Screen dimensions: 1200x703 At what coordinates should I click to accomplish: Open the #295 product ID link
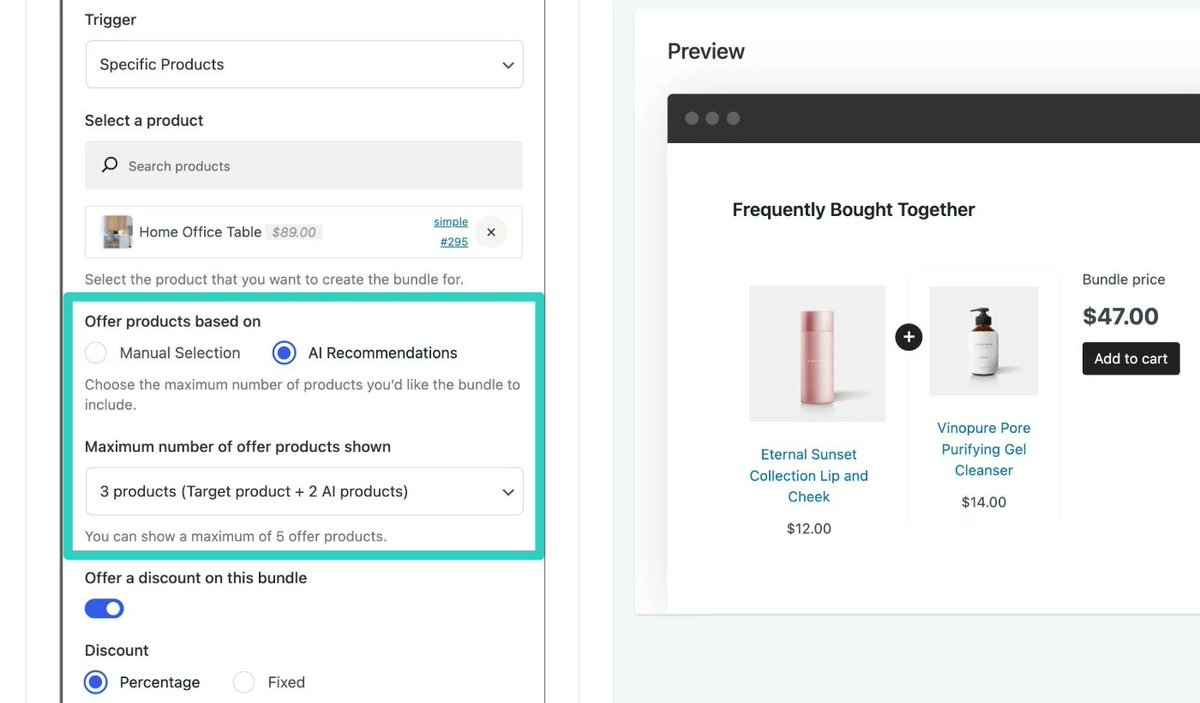454,242
